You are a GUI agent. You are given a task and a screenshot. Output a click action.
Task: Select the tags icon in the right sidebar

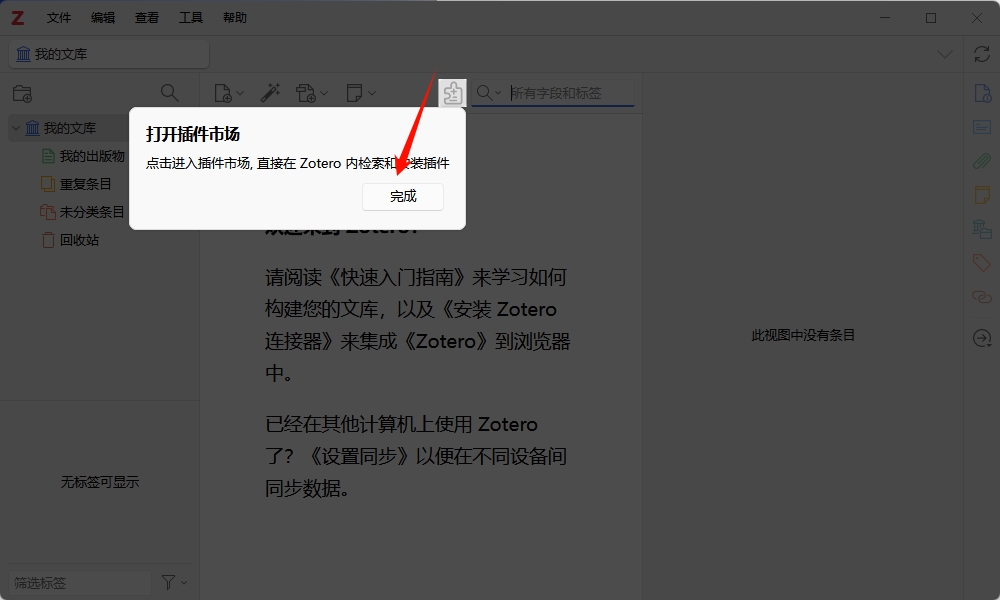982,263
